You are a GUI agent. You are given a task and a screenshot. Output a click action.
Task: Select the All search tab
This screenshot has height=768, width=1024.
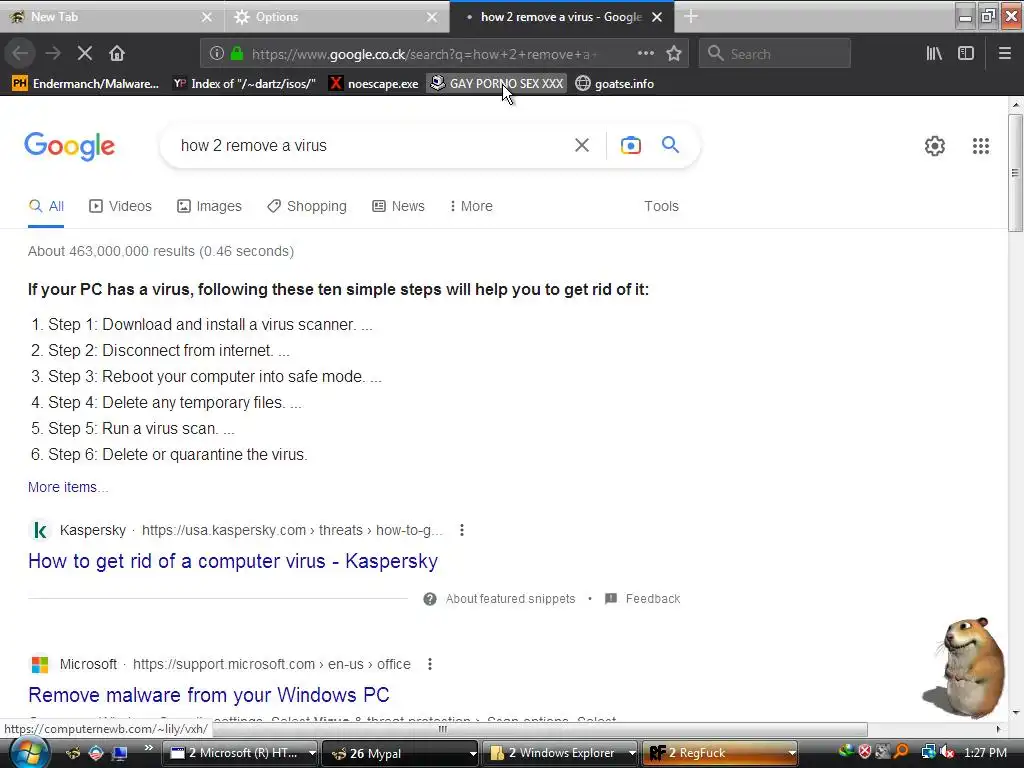click(46, 206)
